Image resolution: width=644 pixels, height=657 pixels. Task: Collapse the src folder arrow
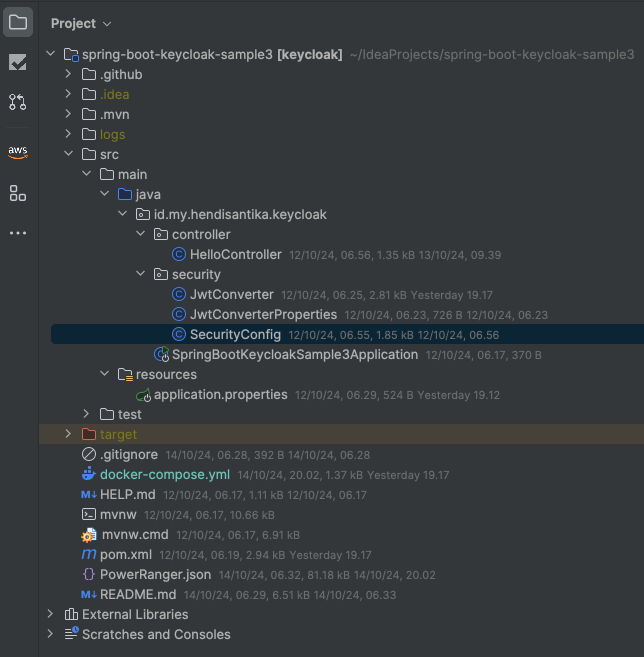pos(68,154)
